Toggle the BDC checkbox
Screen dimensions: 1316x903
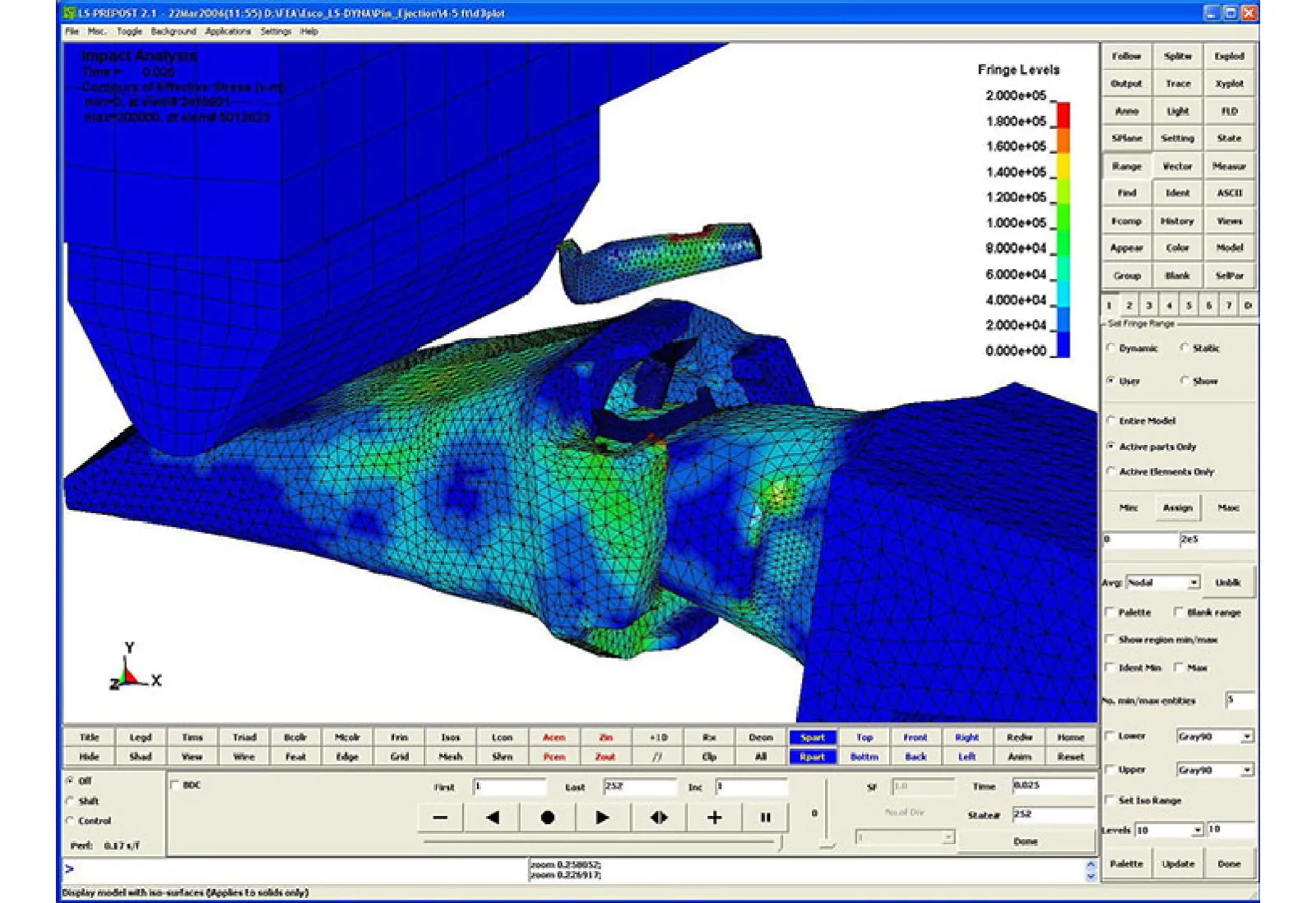pos(175,785)
